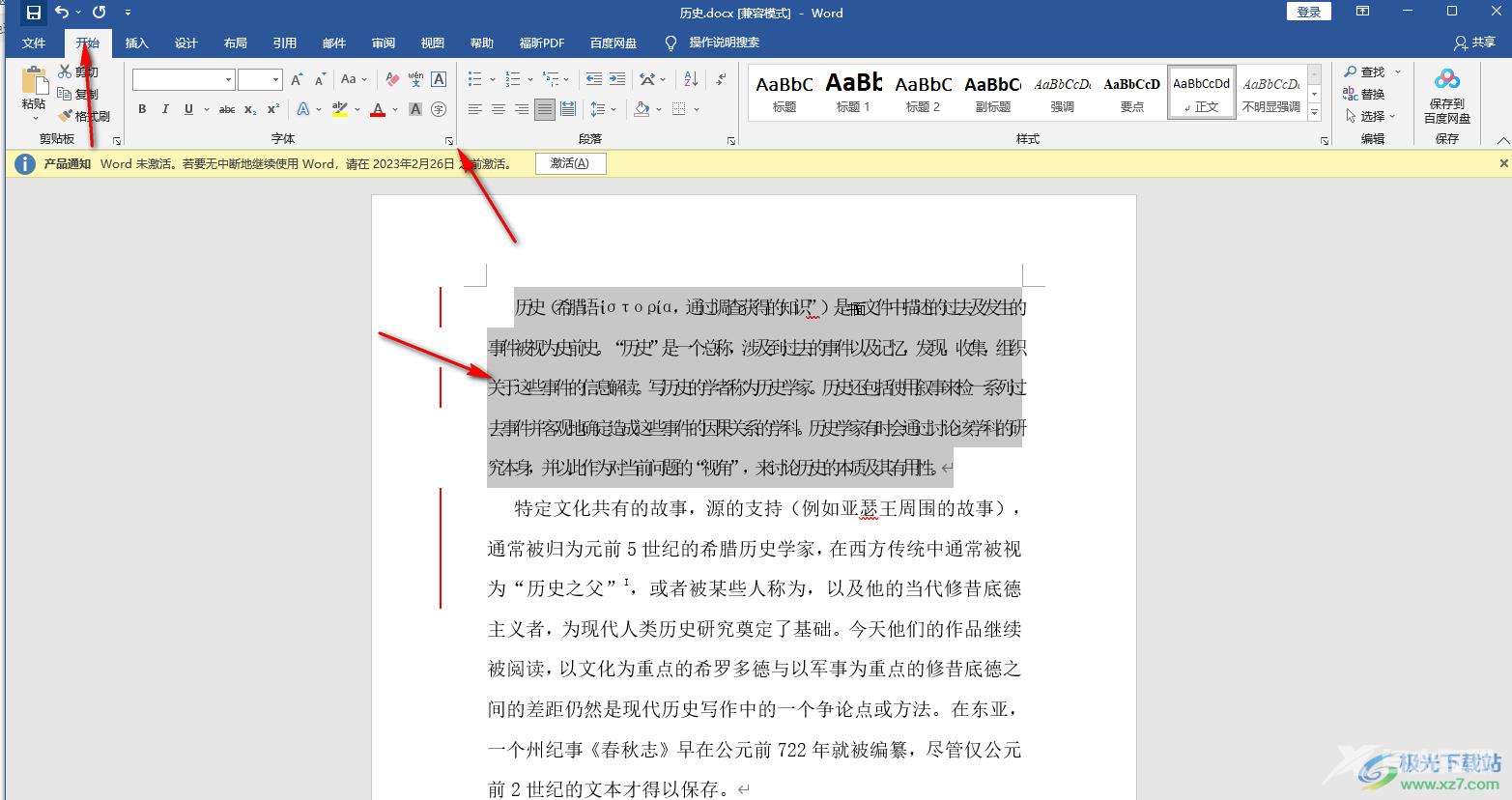The width and height of the screenshot is (1512, 800).
Task: Click Replace (替换) tool
Action: click(x=1363, y=94)
